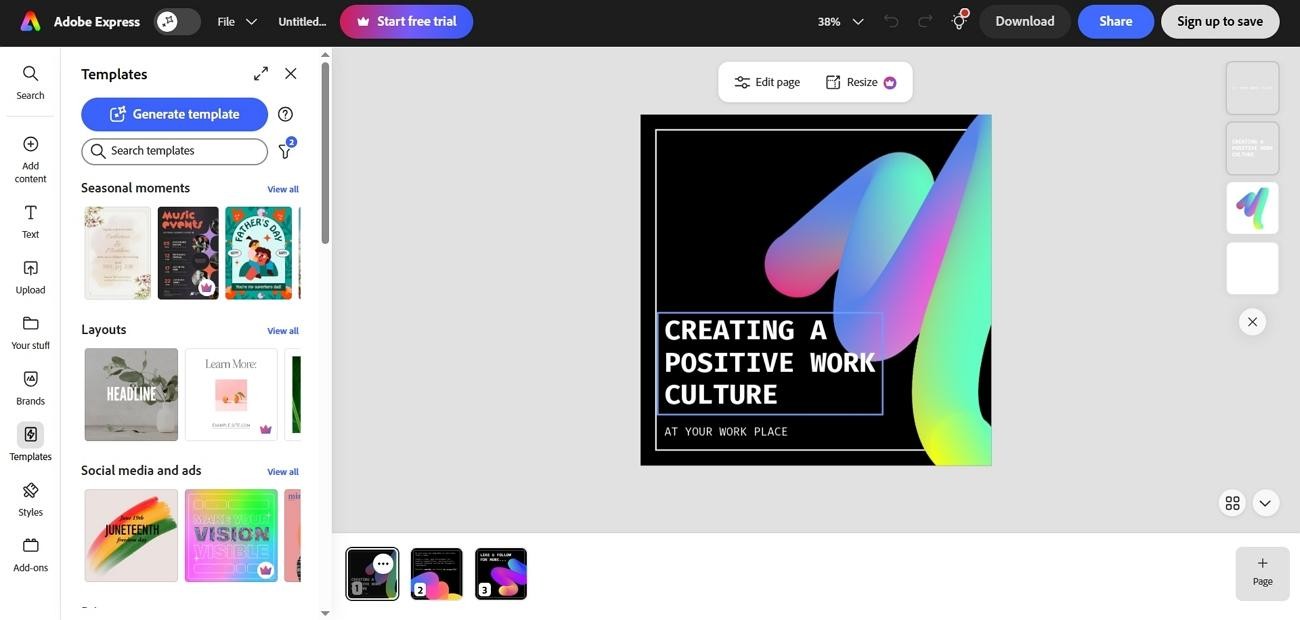This screenshot has width=1300, height=620.
Task: Expand the File menu chevron
Action: click(x=251, y=21)
